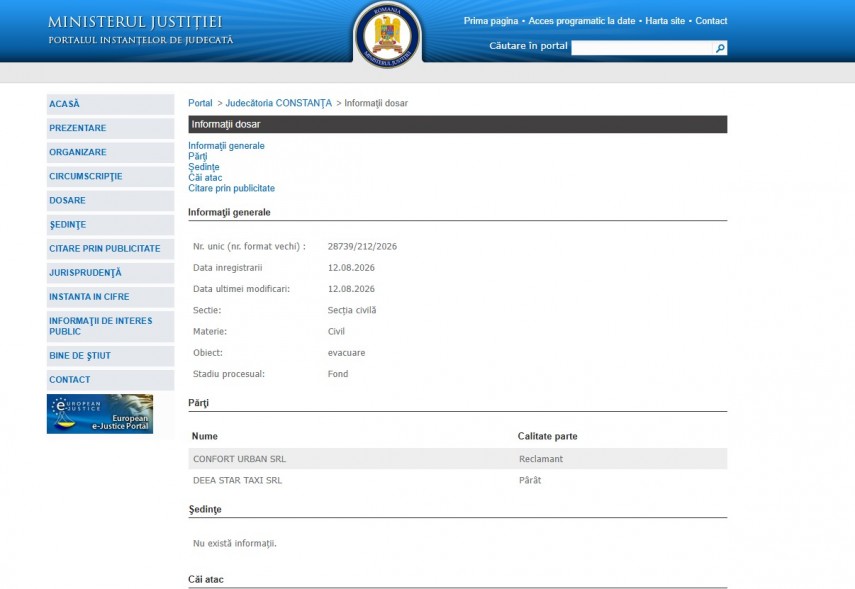Image resolution: width=855 pixels, height=589 pixels.
Task: Click Informaţii dosar breadcrumb text
Action: [x=376, y=103]
